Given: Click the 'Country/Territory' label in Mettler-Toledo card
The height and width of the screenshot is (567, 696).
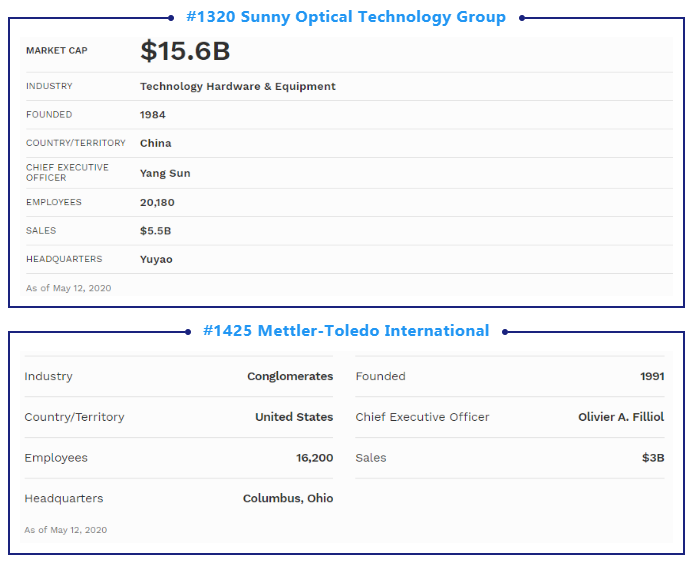Looking at the screenshot, I should pyautogui.click(x=74, y=417).
